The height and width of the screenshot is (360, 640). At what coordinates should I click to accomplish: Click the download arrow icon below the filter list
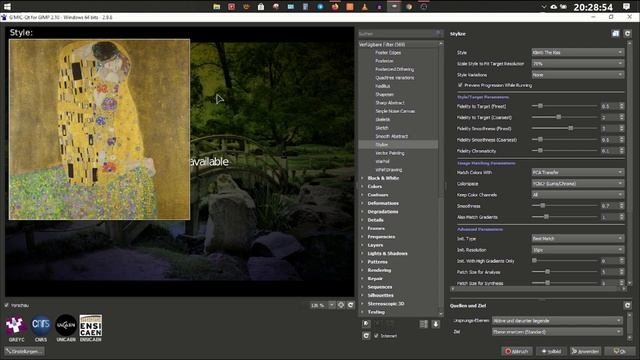(x=436, y=324)
